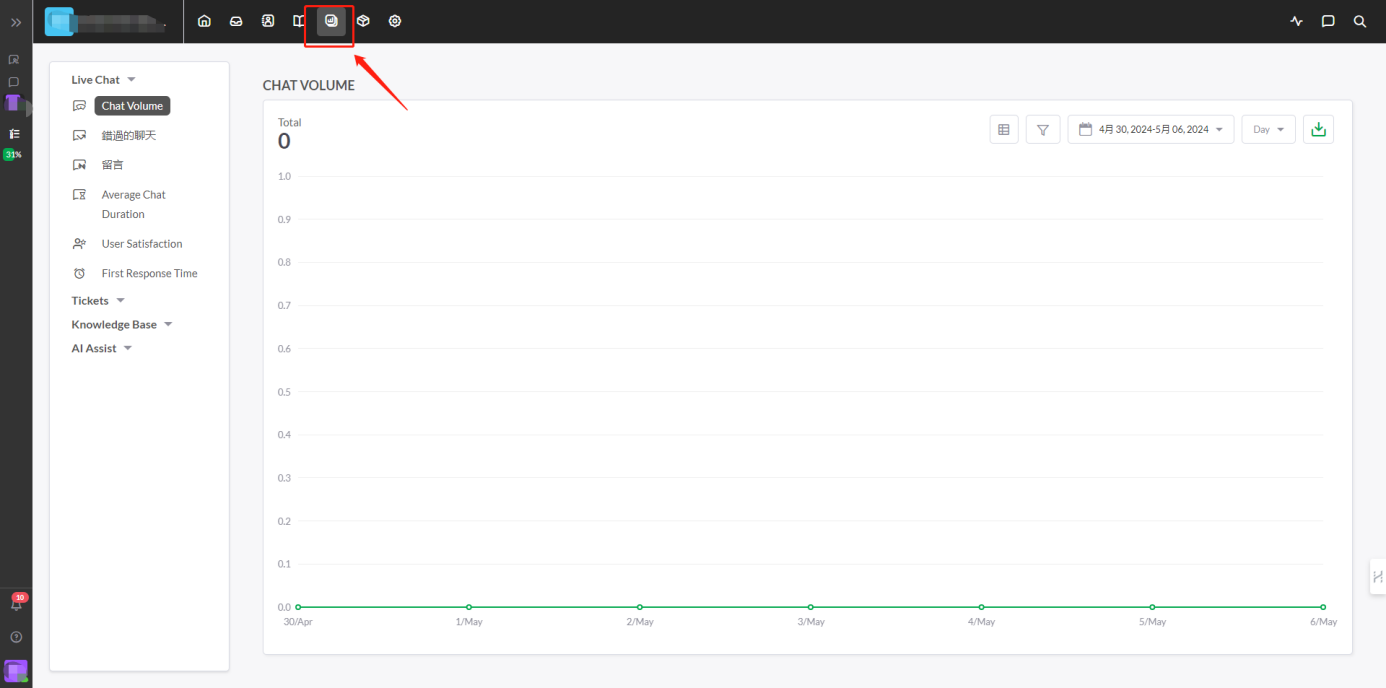Open notifications bell with 10 badge
The image size is (1386, 688).
[16, 603]
